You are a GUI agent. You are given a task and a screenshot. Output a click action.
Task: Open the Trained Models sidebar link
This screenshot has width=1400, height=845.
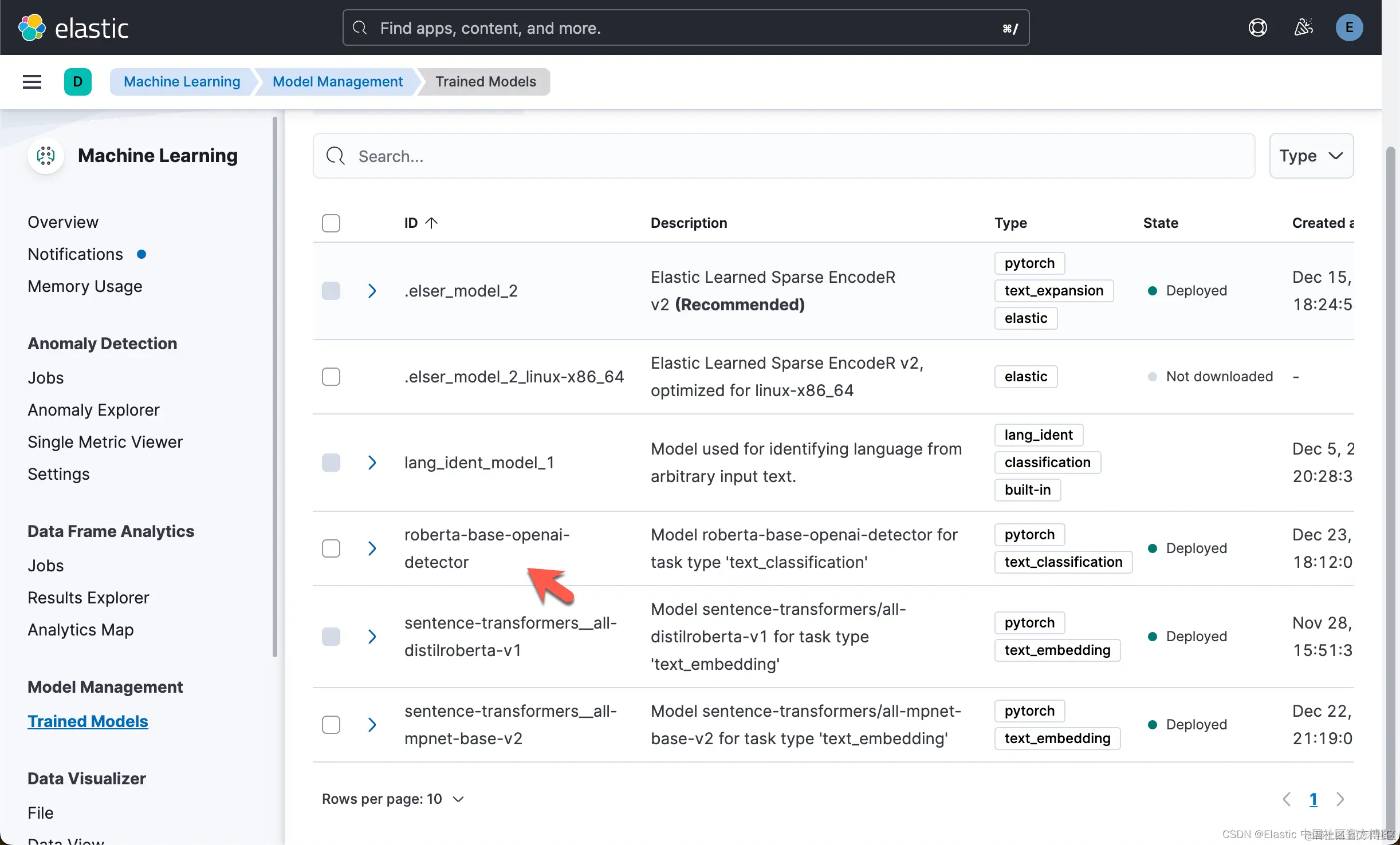point(88,721)
